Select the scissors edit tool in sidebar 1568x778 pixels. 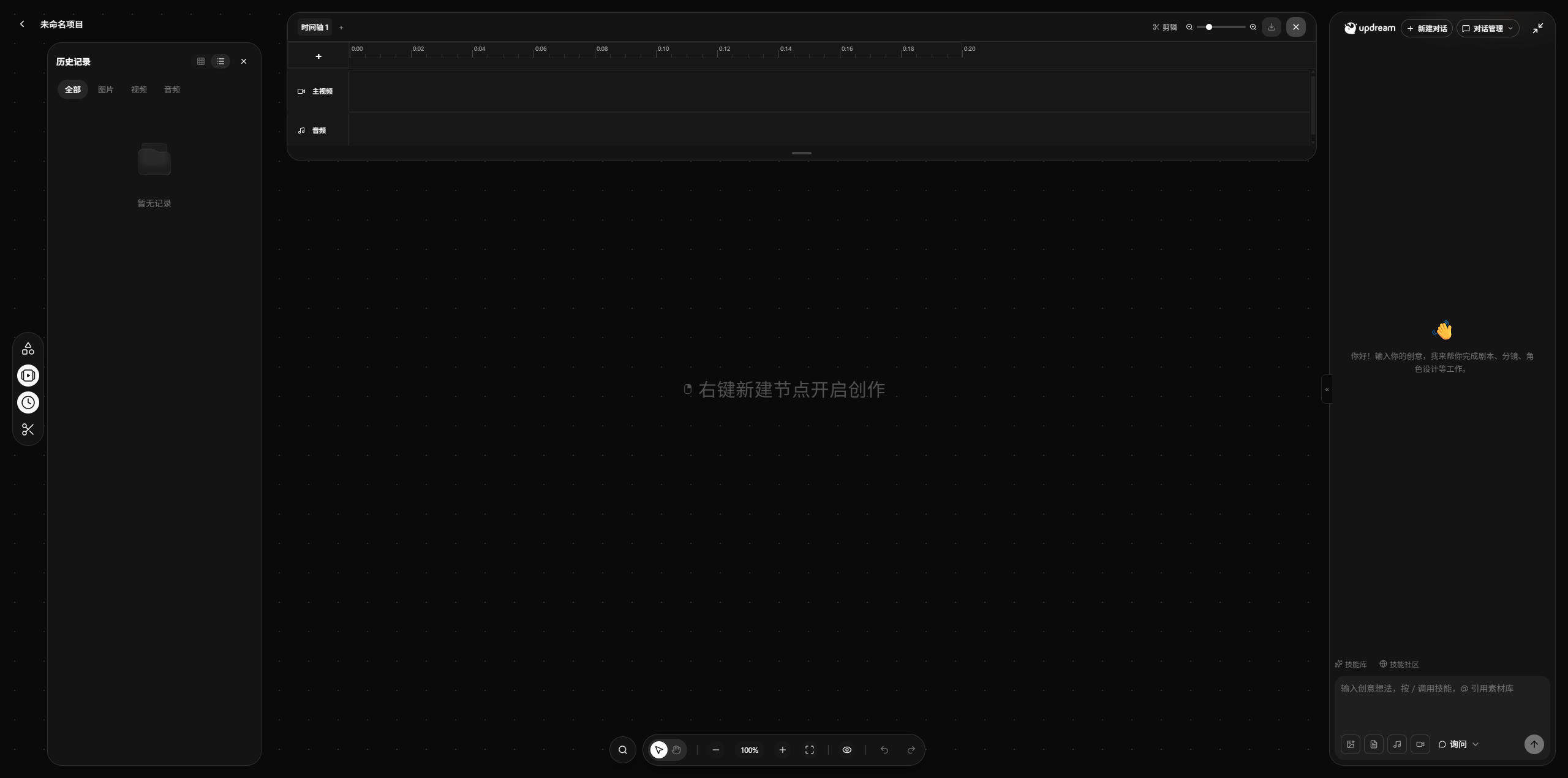28,429
